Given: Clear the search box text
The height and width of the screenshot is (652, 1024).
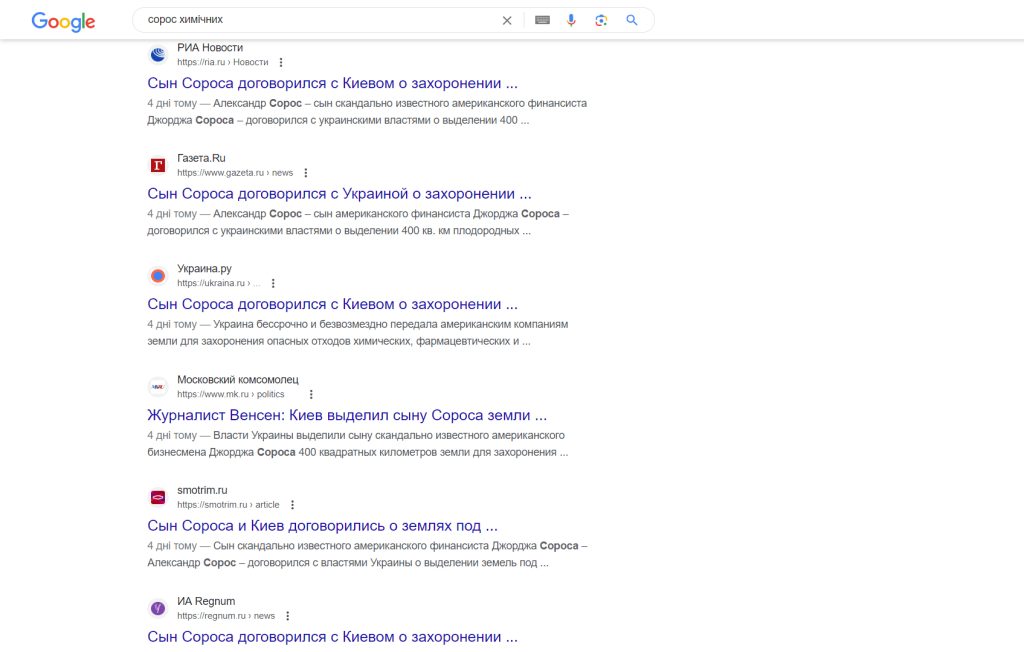Looking at the screenshot, I should click(507, 20).
